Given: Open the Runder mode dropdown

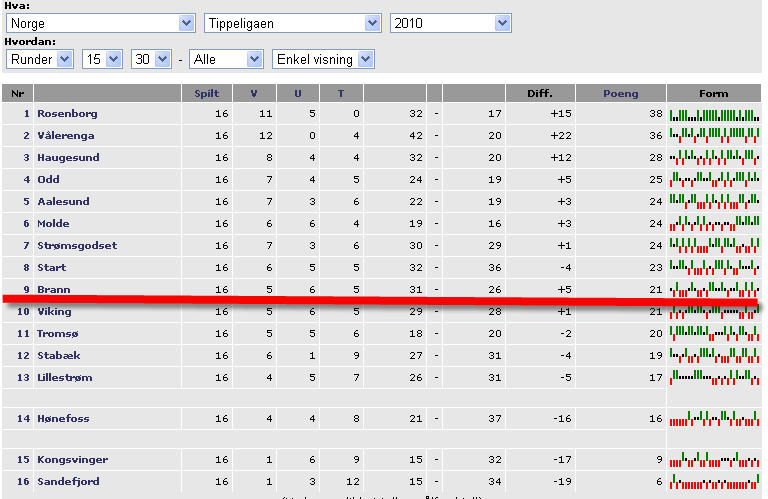Looking at the screenshot, I should point(40,59).
